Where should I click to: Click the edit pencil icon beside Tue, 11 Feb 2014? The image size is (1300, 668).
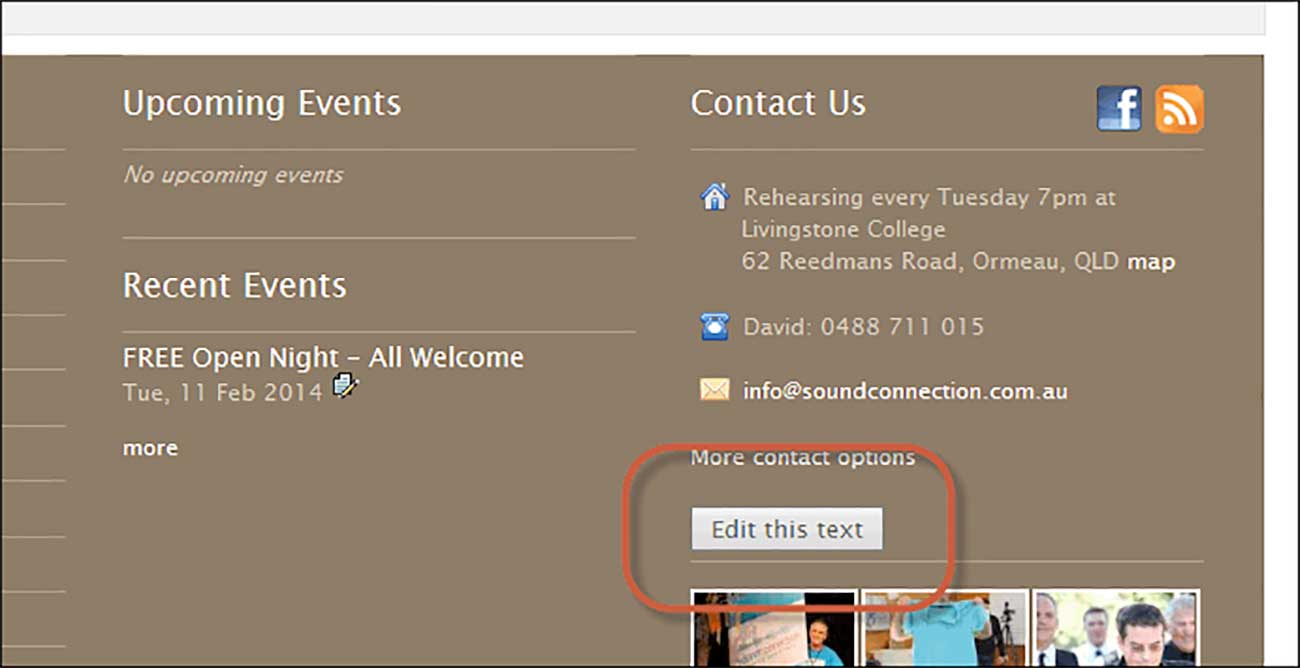pyautogui.click(x=346, y=385)
